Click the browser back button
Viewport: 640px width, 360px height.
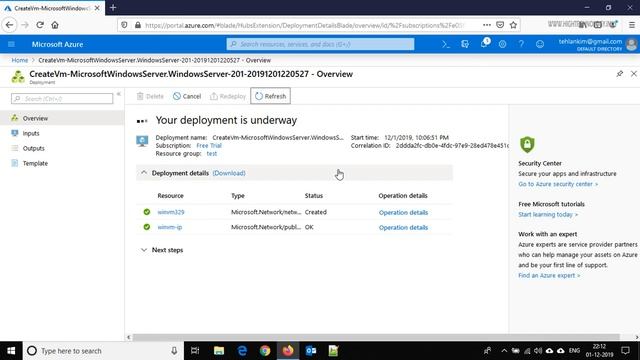[9, 25]
